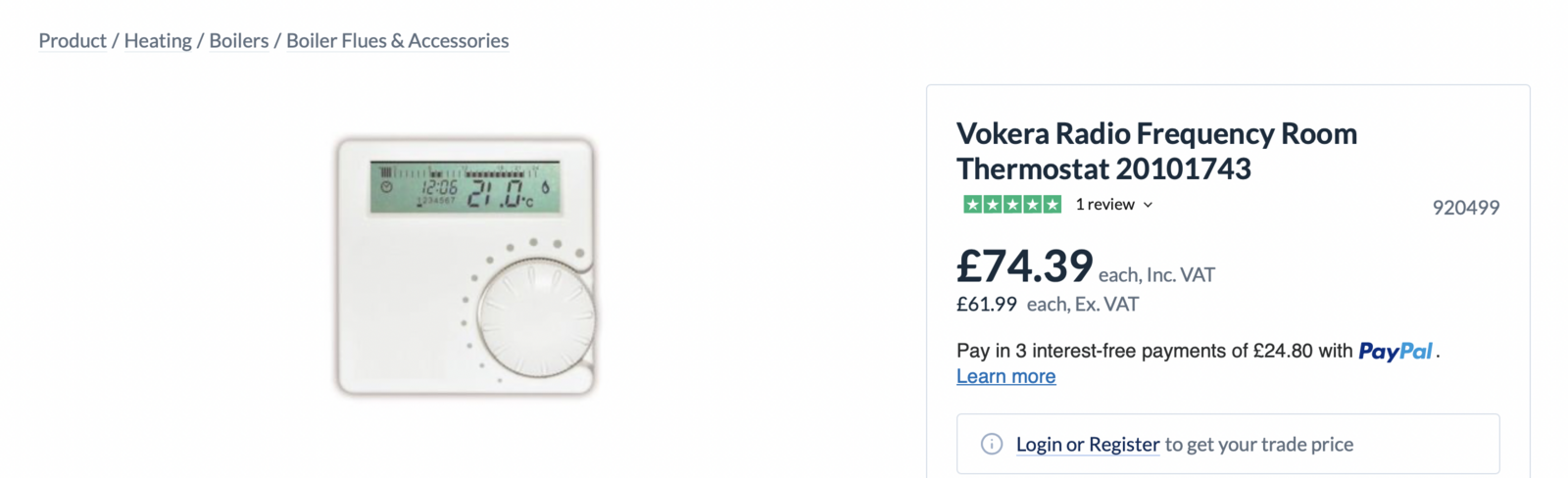Screen dimensions: 1568x478
Task: Navigate to the Heating breadcrumb
Action: [158, 41]
